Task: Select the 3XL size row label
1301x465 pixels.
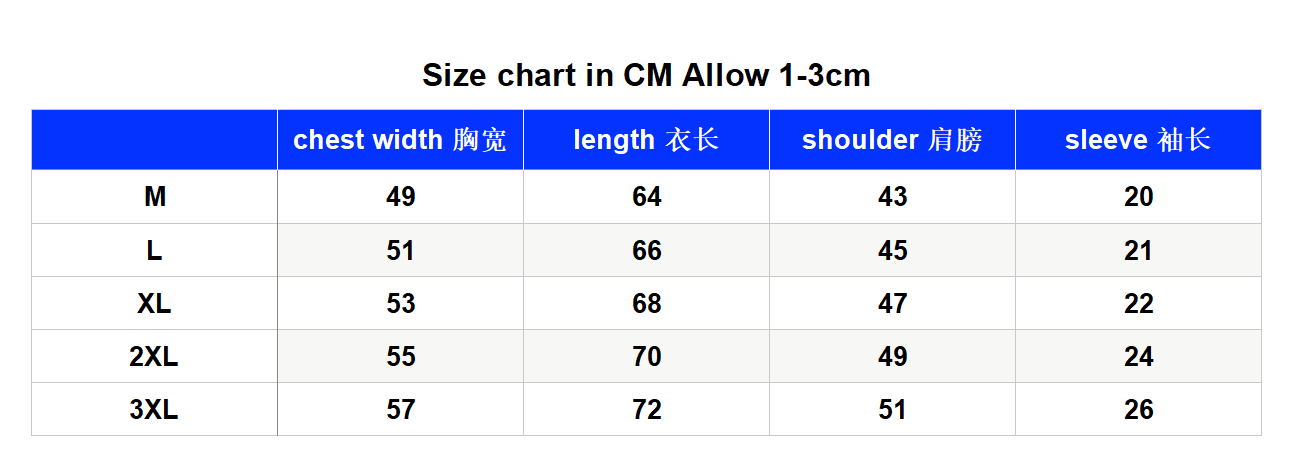Action: coord(154,409)
